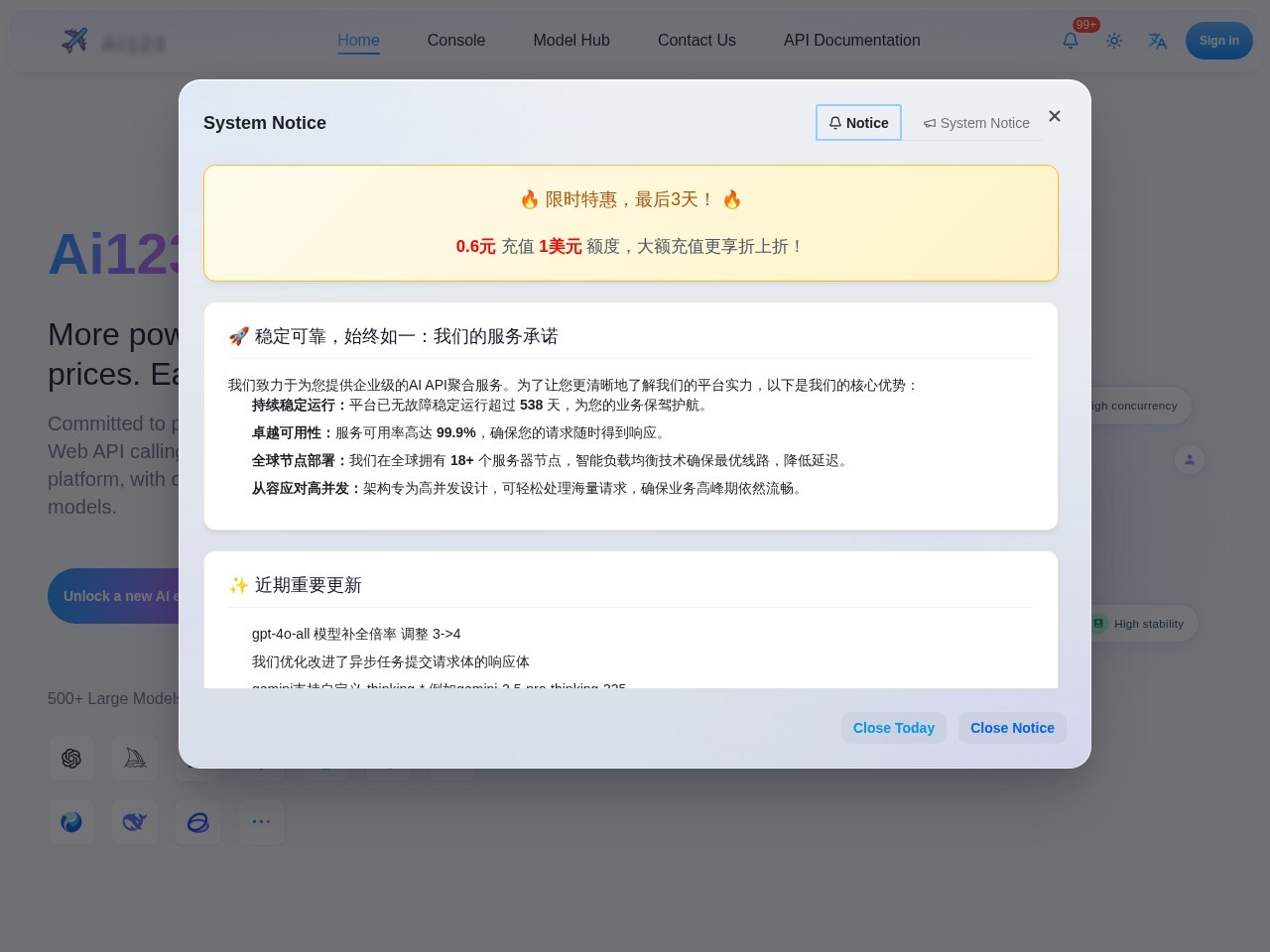
Task: Click the 我们优化改进了异步任务 update line
Action: pyautogui.click(x=391, y=661)
